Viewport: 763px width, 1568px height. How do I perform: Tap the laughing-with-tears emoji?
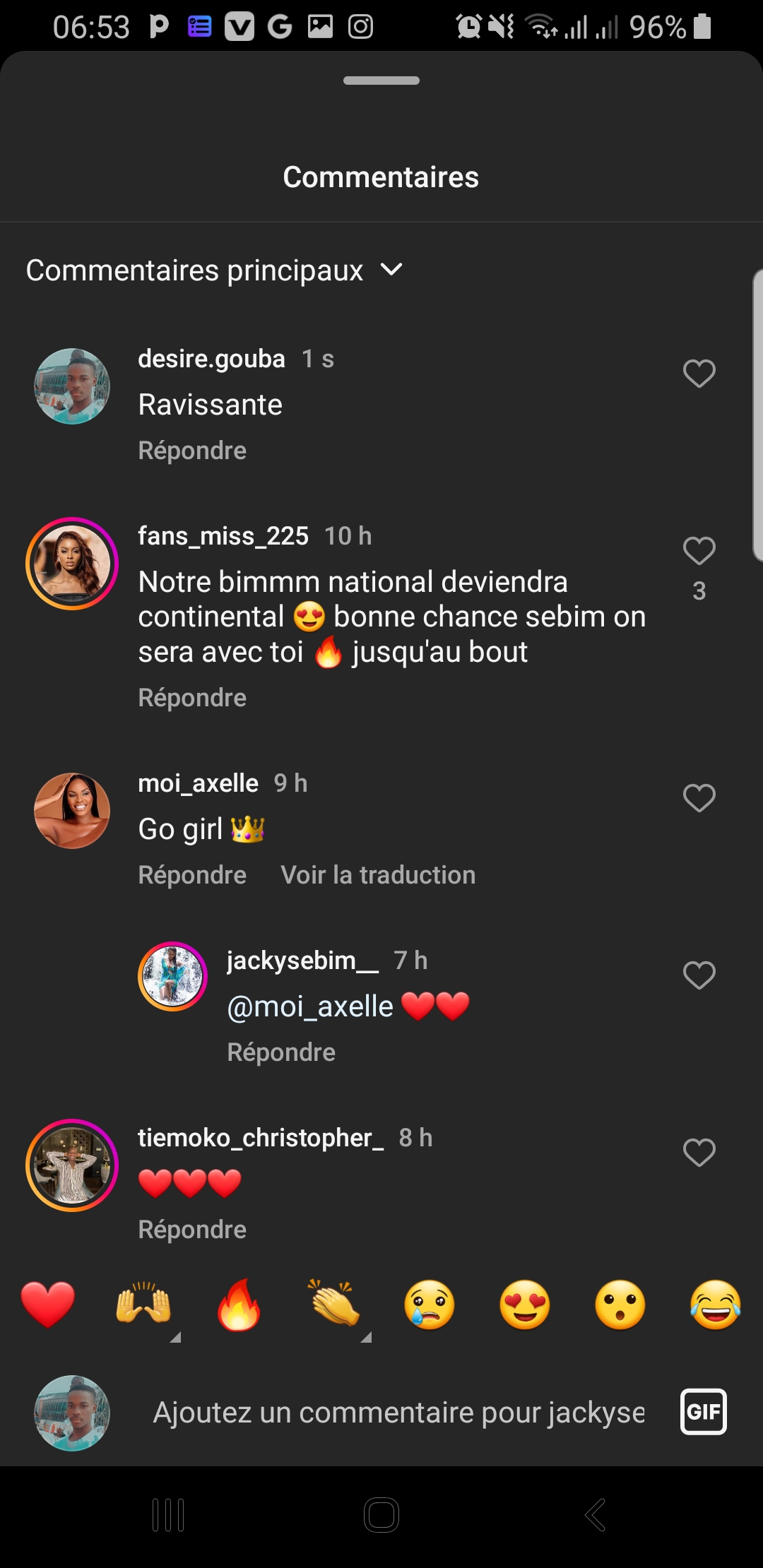(x=716, y=1304)
